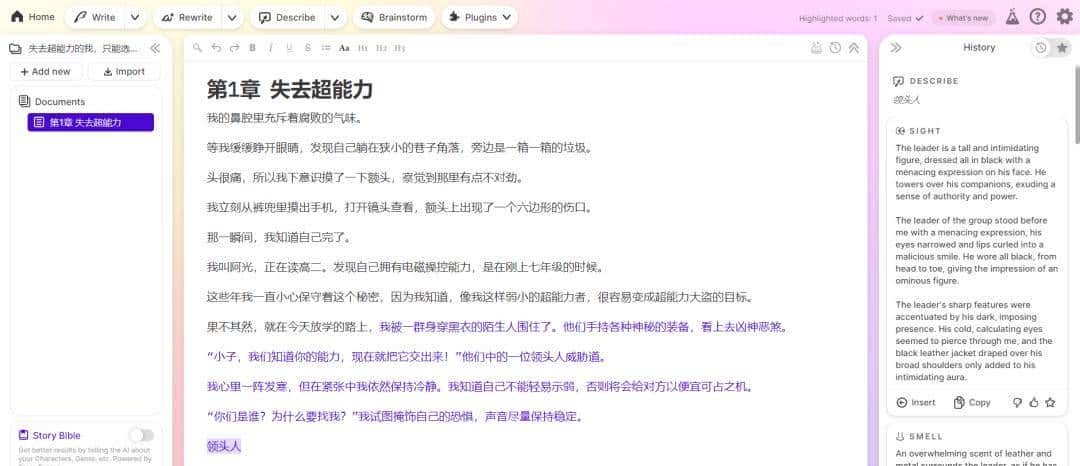Click the Rewrite button

pyautogui.click(x=187, y=18)
